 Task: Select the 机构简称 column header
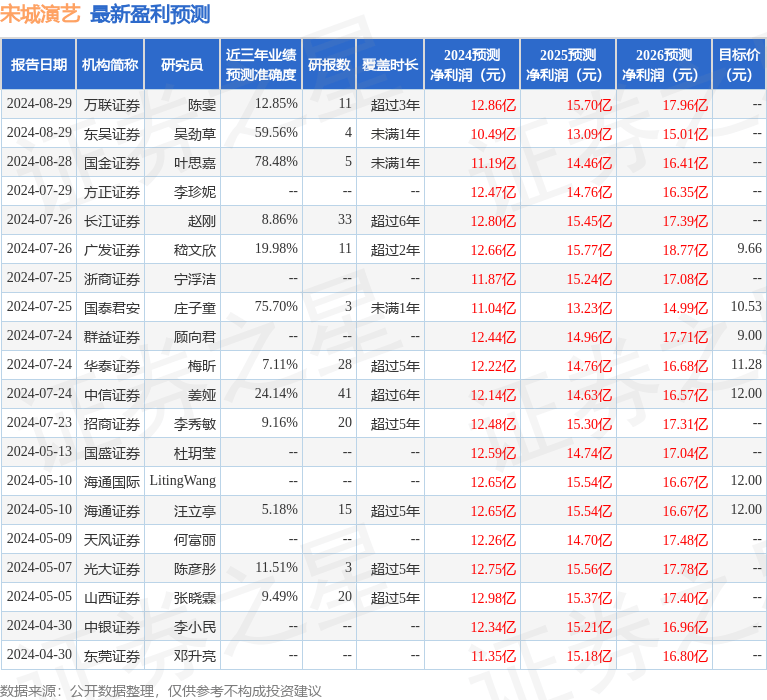pyautogui.click(x=110, y=65)
